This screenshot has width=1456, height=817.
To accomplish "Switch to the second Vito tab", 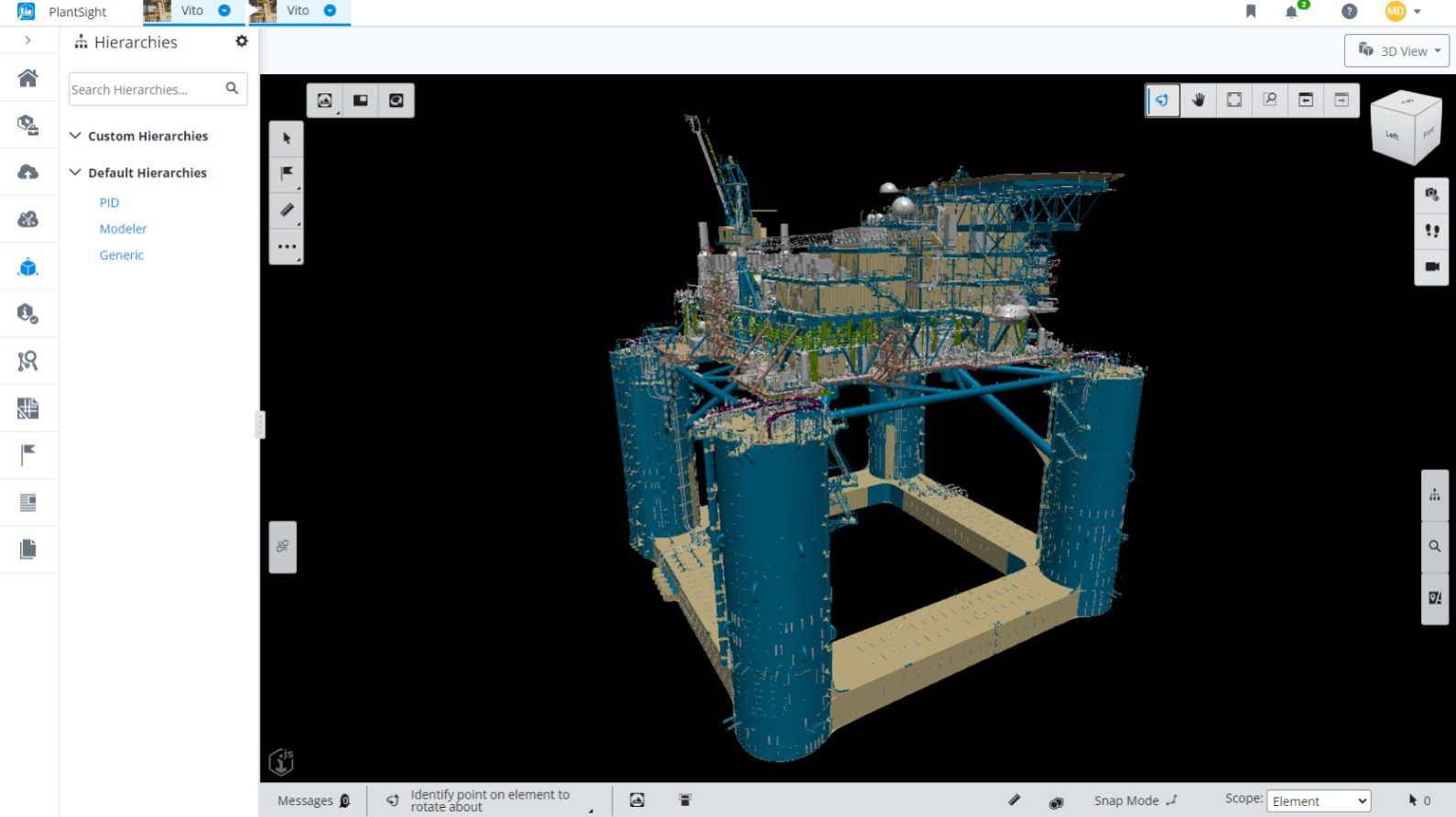I will [297, 11].
